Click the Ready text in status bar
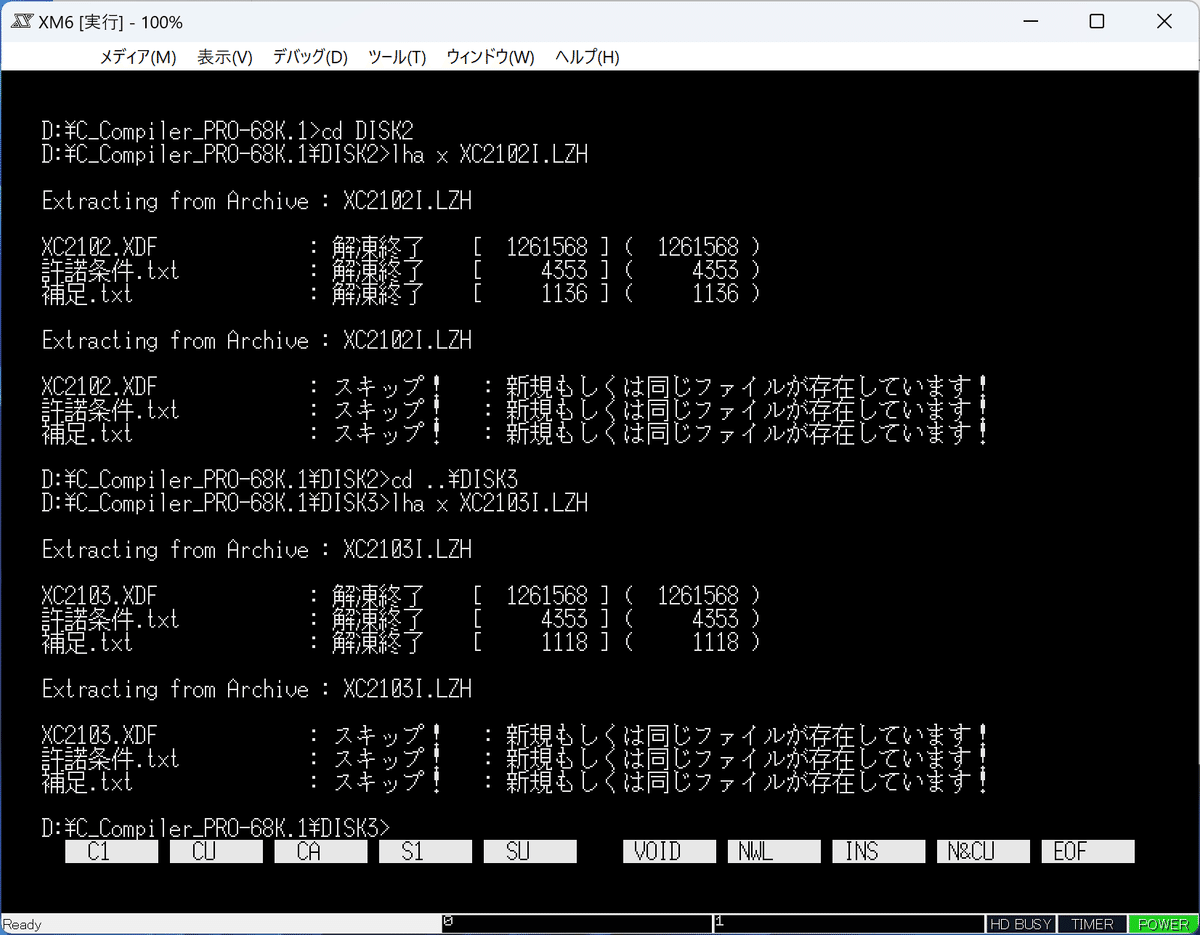Viewport: 1200px width, 935px height. 22,925
